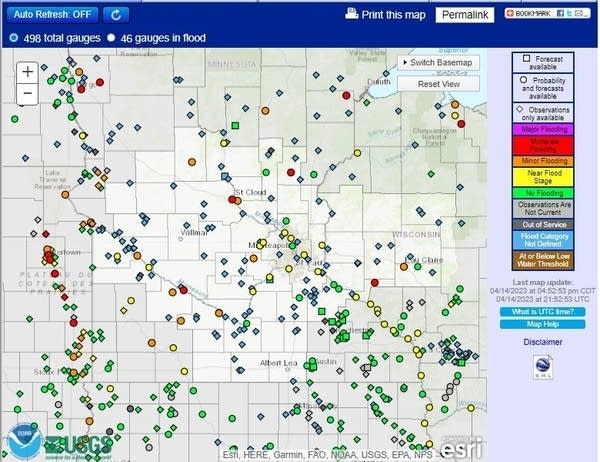Zoom in with the plus button
This screenshot has width=600, height=462.
(28, 72)
